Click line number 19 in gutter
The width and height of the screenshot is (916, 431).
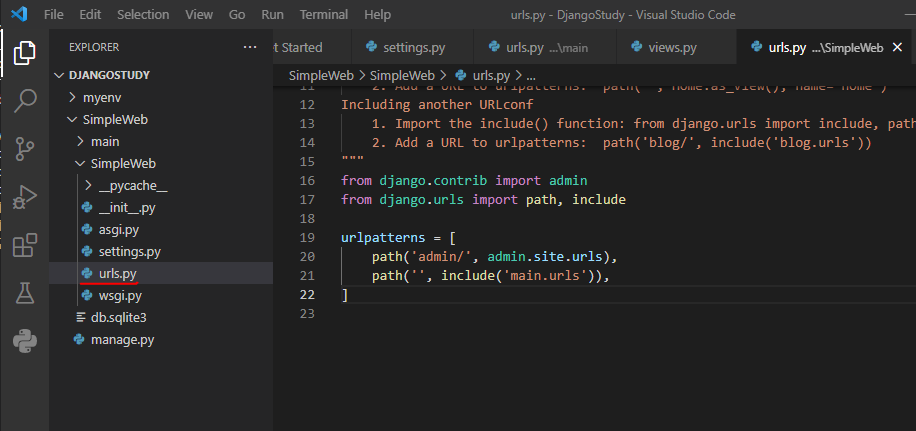tap(307, 238)
